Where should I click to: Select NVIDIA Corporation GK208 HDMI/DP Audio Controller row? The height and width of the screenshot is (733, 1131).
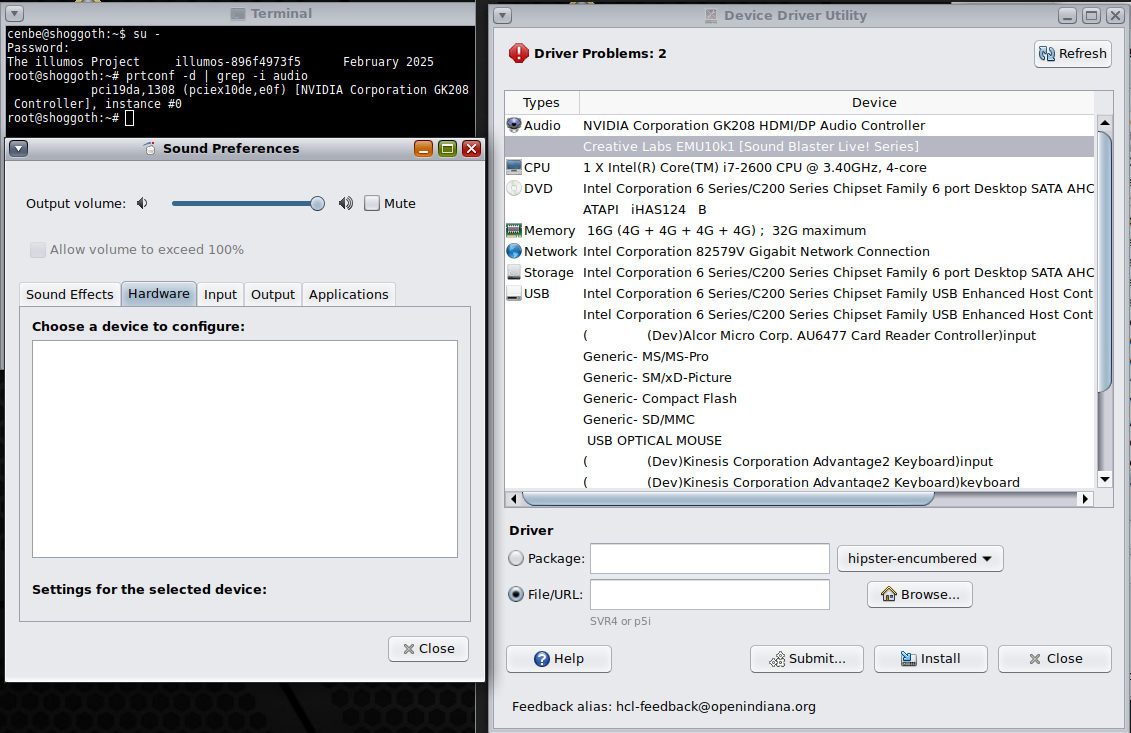coord(799,126)
